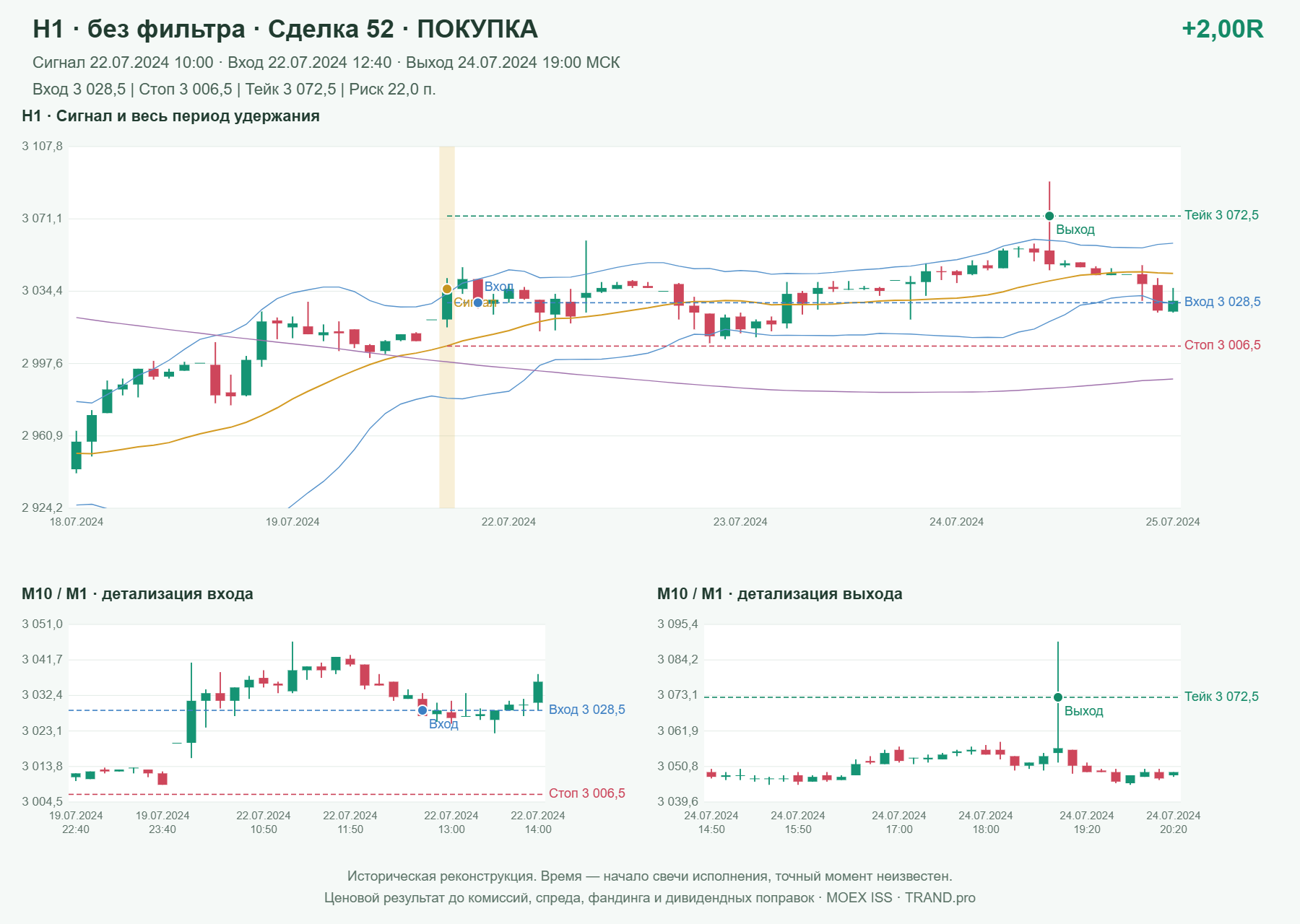Click the 'Историческая реконструкция' footnote line
Screen dimensions: 1300x924
coord(650,876)
